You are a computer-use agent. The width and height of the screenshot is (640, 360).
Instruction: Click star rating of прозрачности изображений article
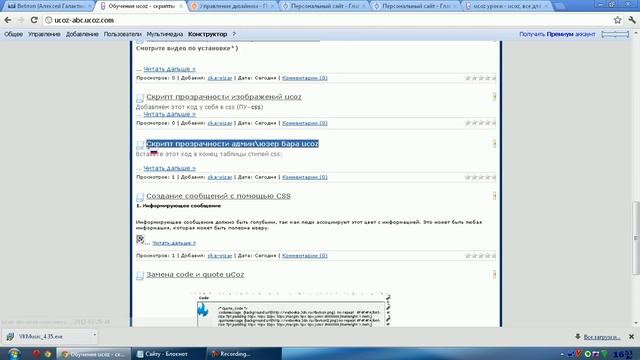pyautogui.click(x=480, y=123)
